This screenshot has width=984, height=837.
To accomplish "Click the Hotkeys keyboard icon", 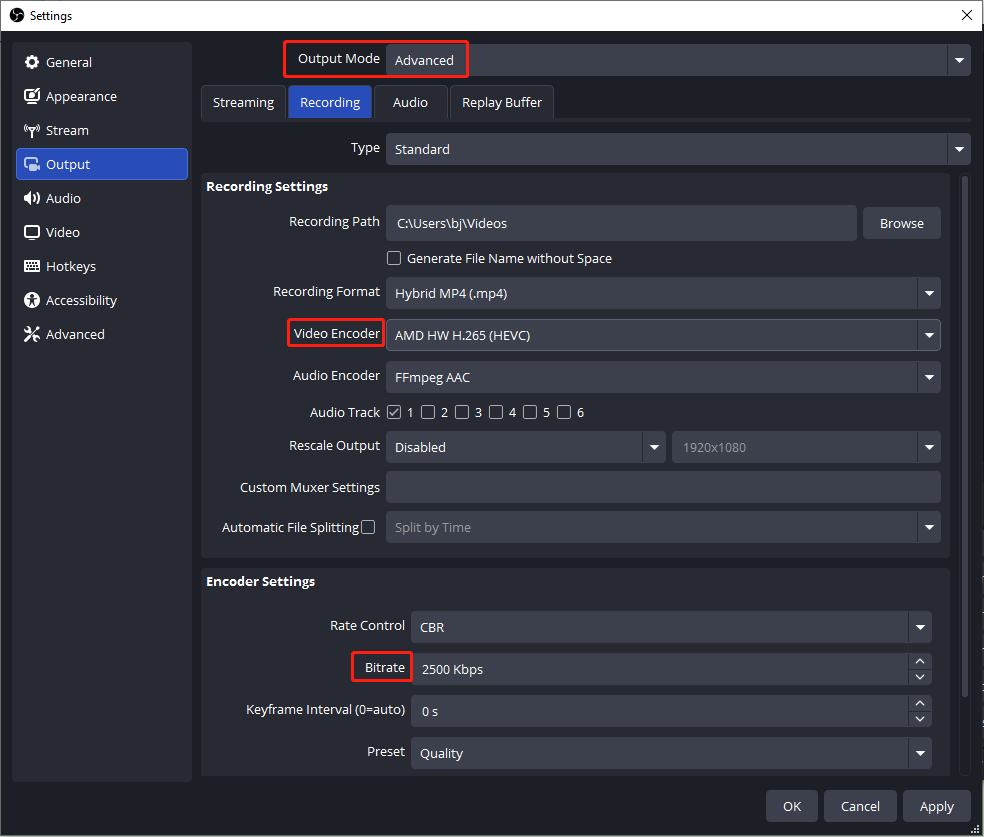I will pos(32,266).
